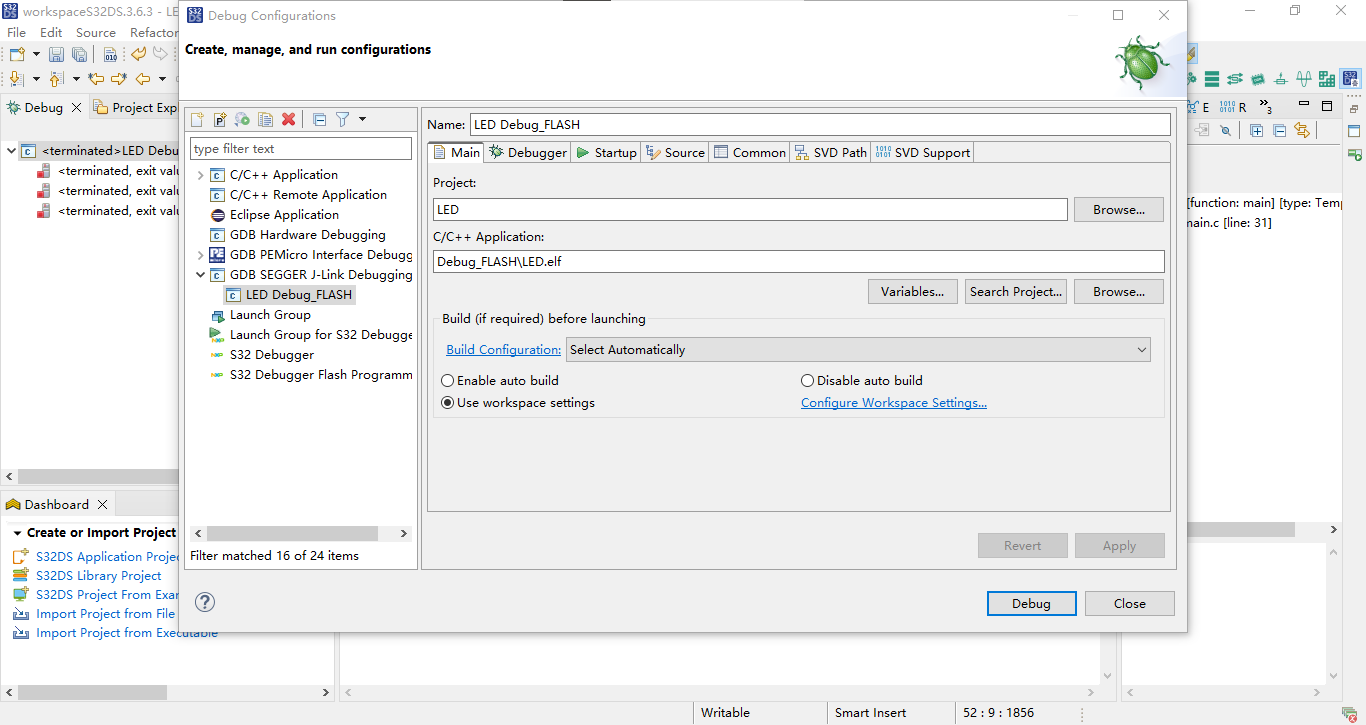
Task: Open the Source menu
Action: (x=96, y=33)
